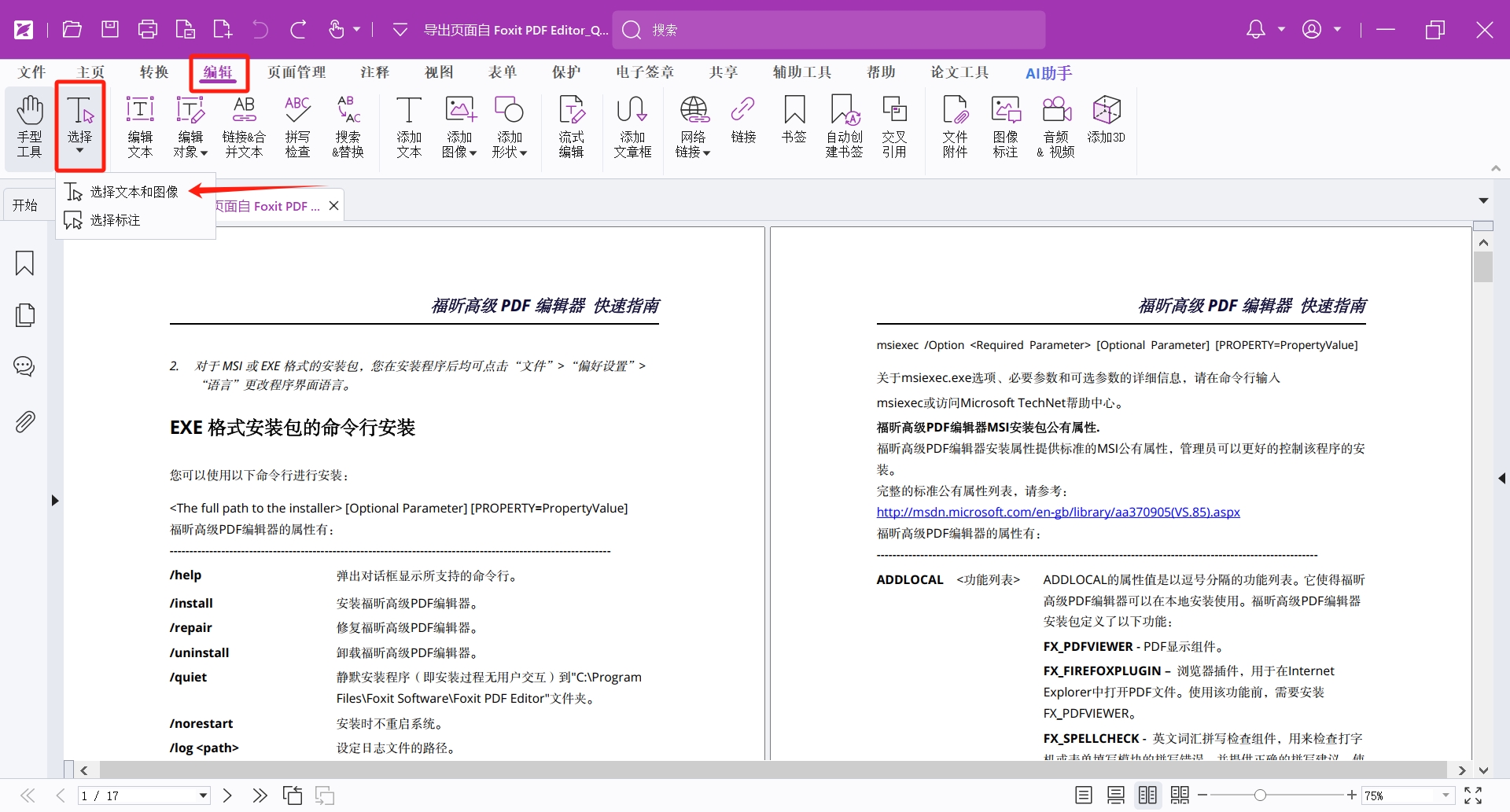The width and height of the screenshot is (1510, 812).
Task: Click the 链接 link tool
Action: [x=743, y=119]
